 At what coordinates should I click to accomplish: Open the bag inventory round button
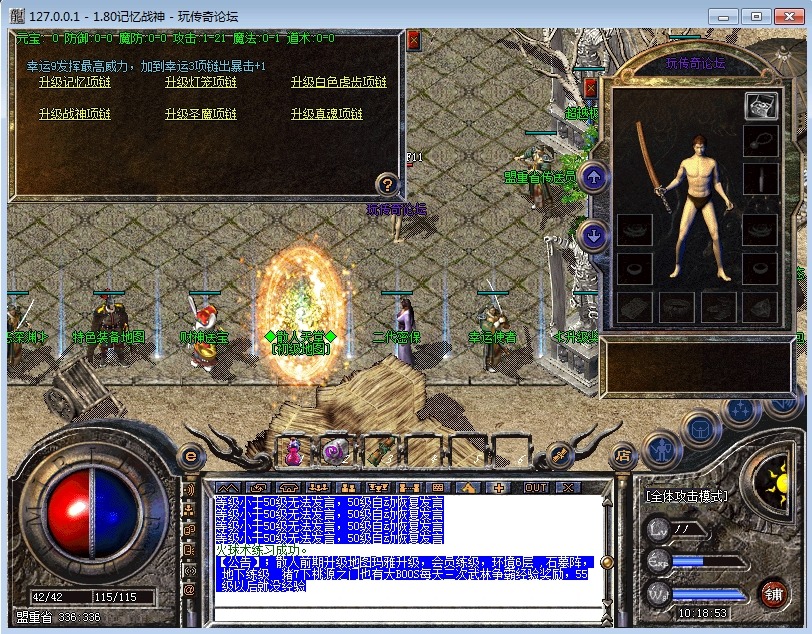tap(701, 429)
